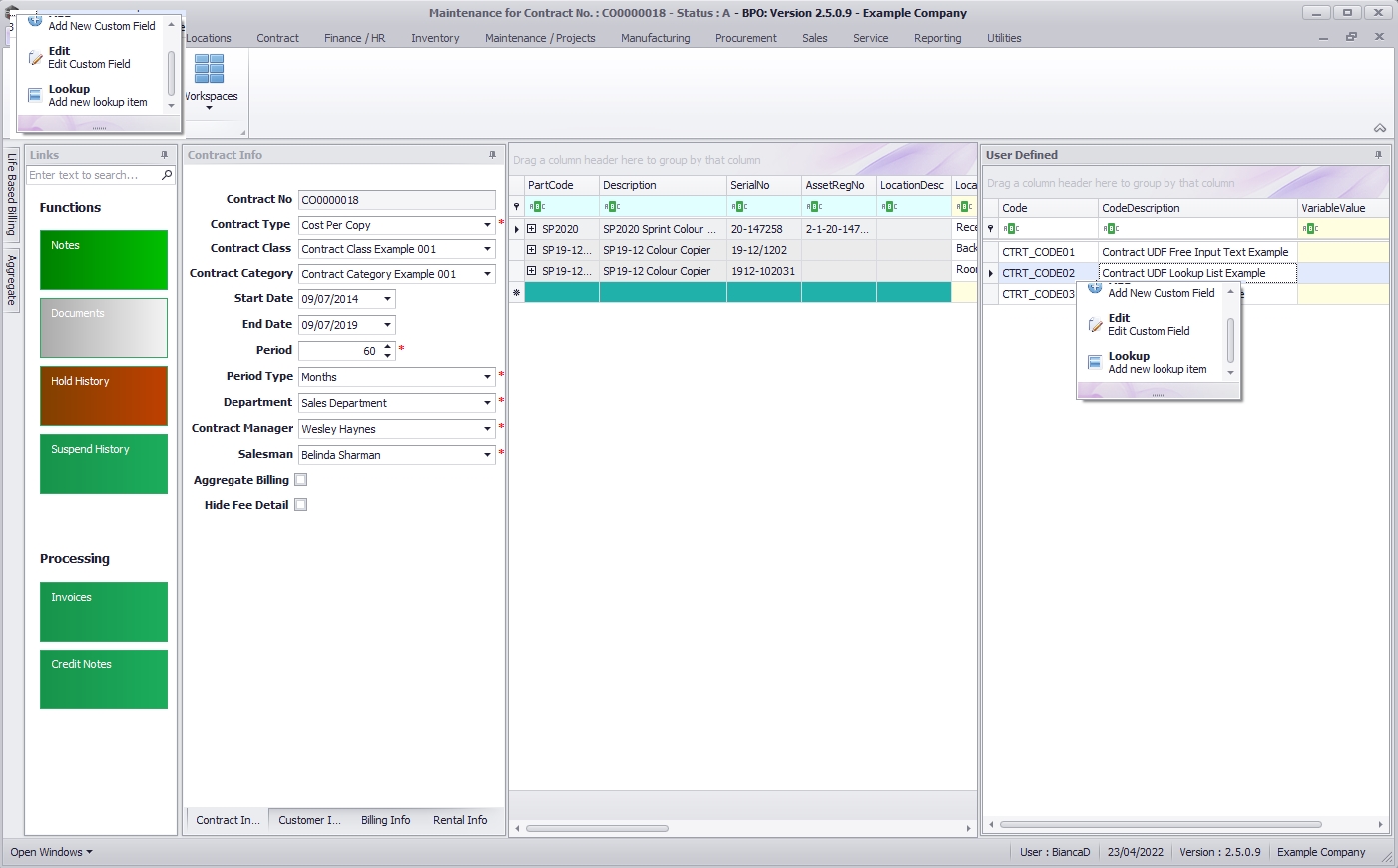The width and height of the screenshot is (1398, 868).
Task: Expand the SP2020 row in grid
Action: click(x=532, y=229)
